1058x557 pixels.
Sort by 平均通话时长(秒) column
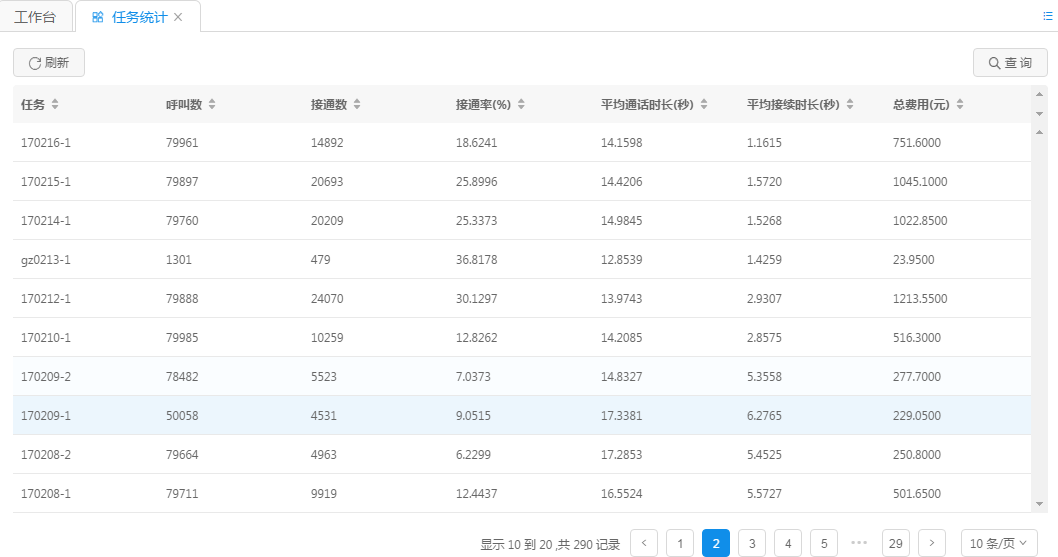coord(704,105)
